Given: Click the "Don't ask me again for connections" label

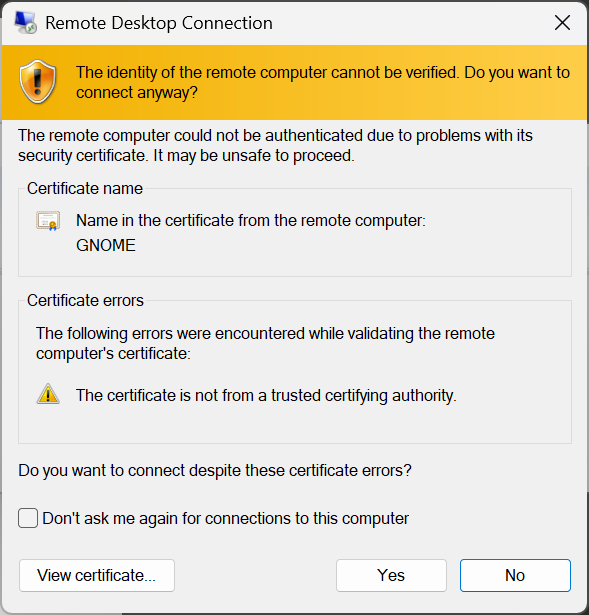Looking at the screenshot, I should [x=225, y=519].
